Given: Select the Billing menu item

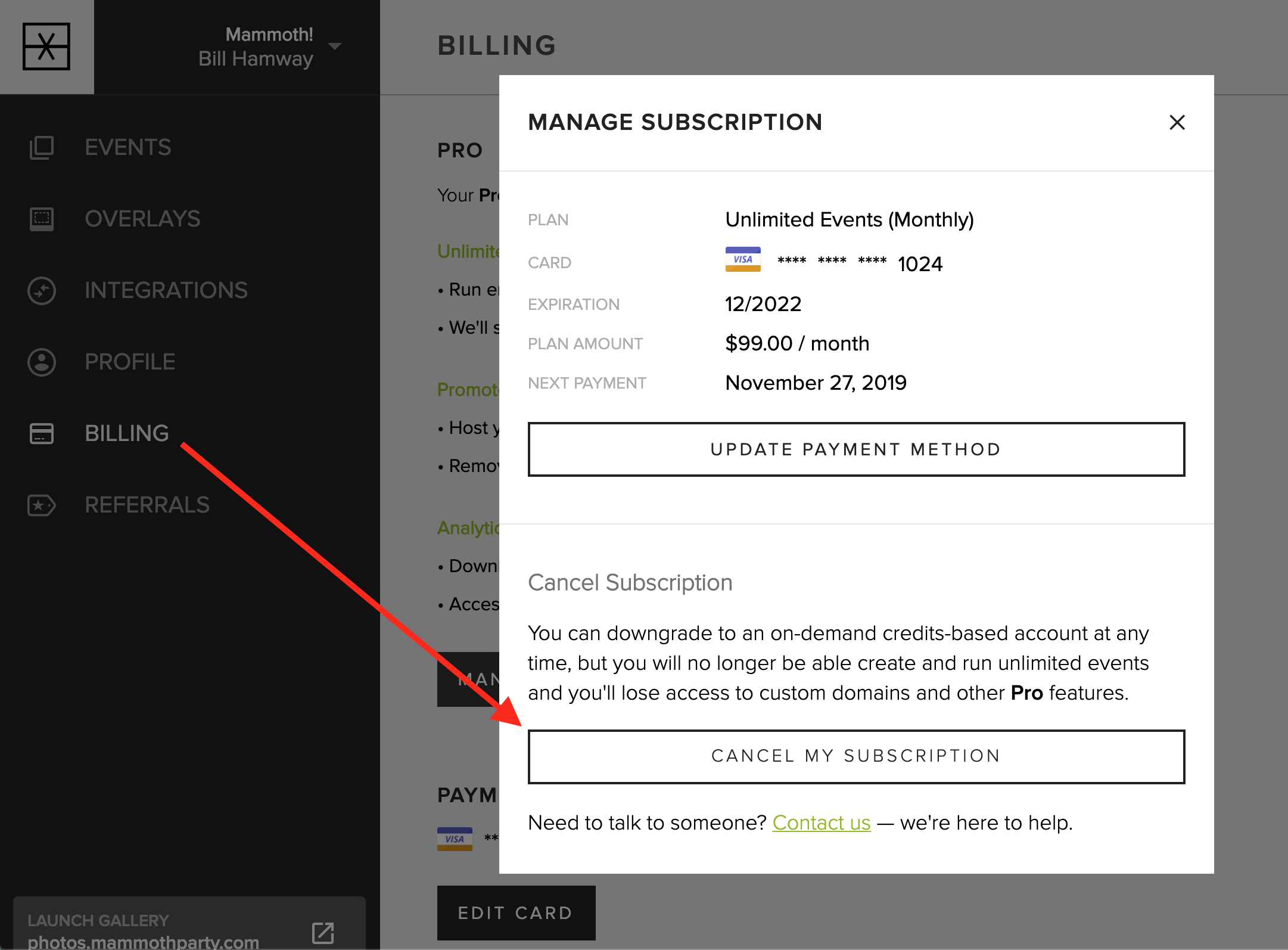Looking at the screenshot, I should 127,433.
